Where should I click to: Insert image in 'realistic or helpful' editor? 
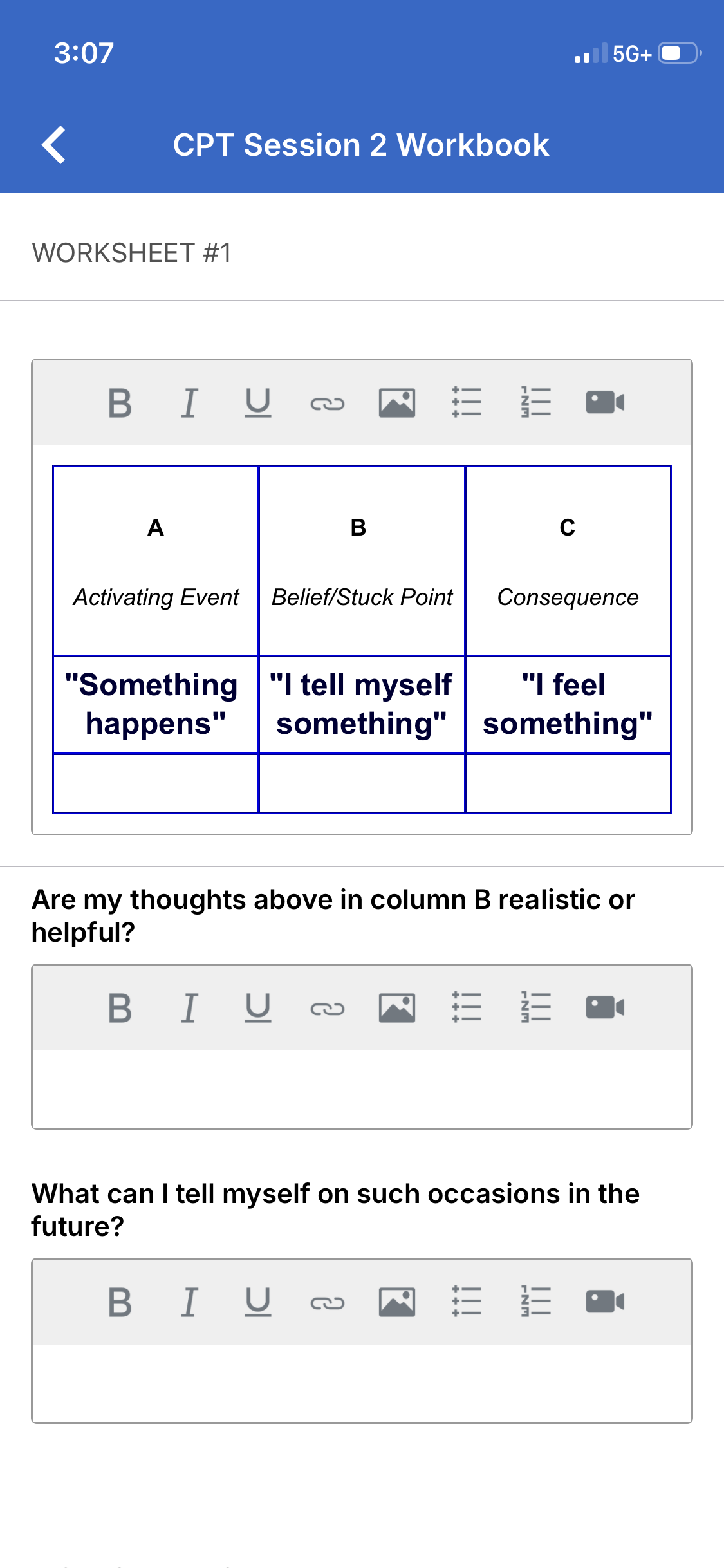tap(397, 1008)
